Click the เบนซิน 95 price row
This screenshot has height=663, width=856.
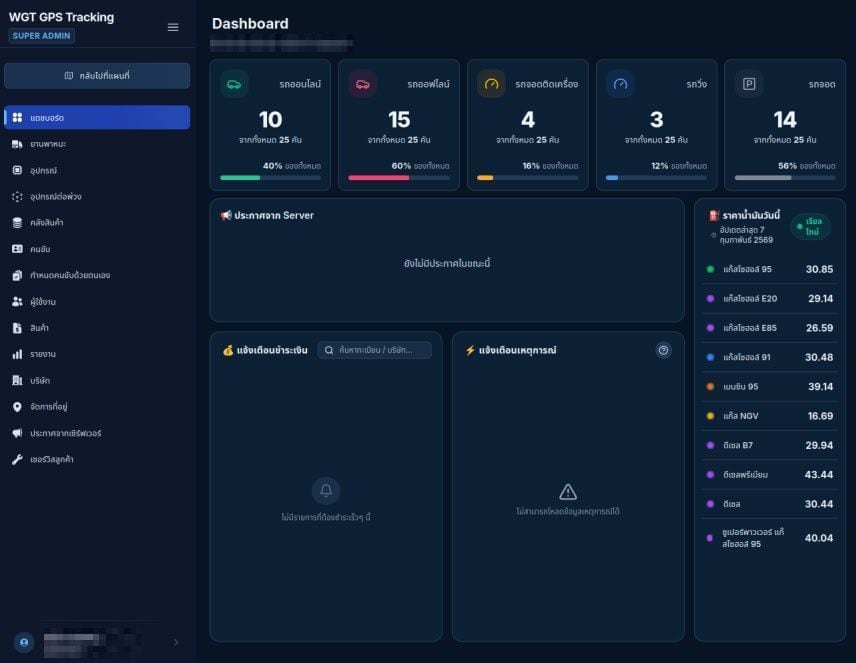[x=770, y=387]
